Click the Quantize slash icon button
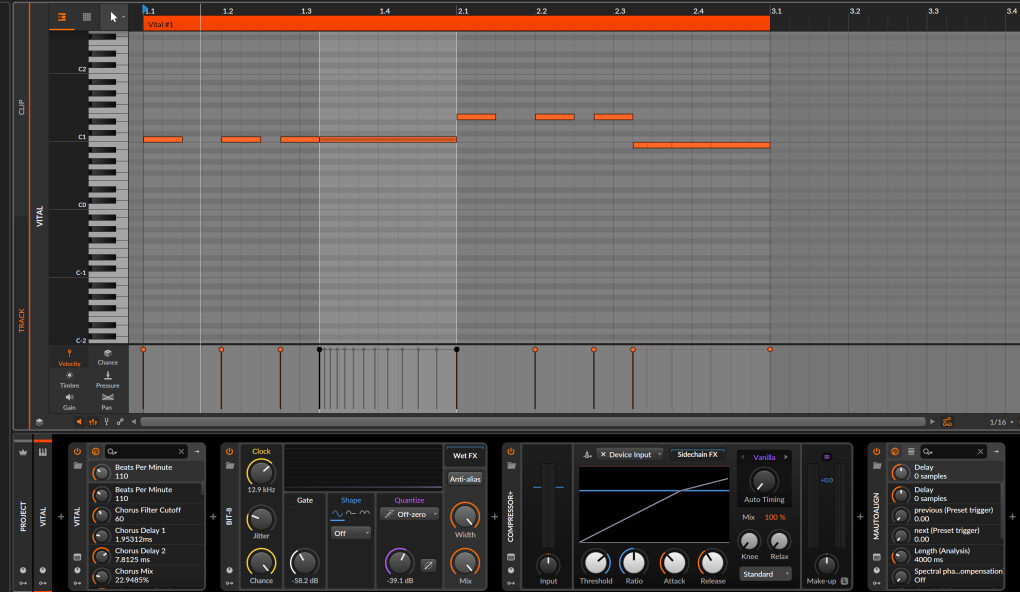Viewport: 1020px width, 592px height. point(428,565)
